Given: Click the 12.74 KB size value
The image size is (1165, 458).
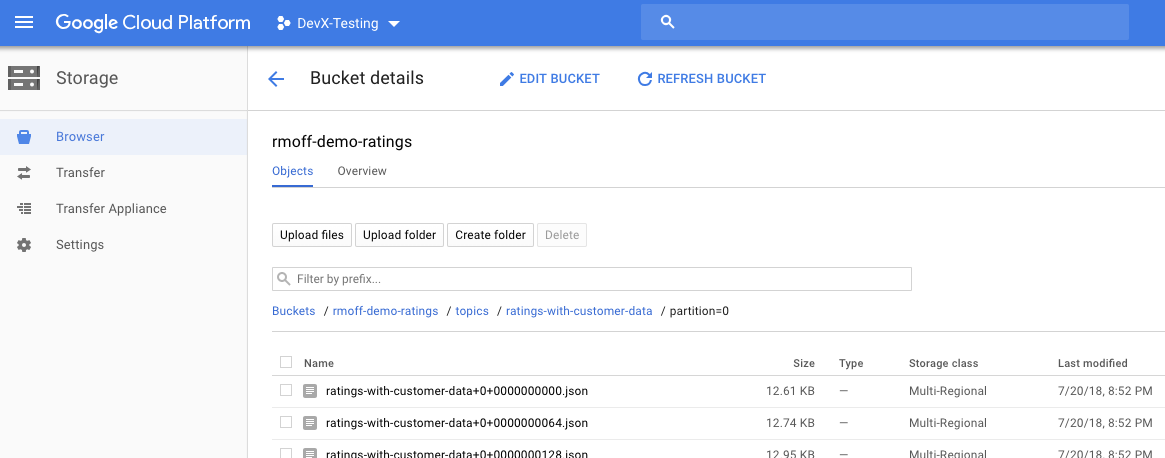Looking at the screenshot, I should (791, 423).
